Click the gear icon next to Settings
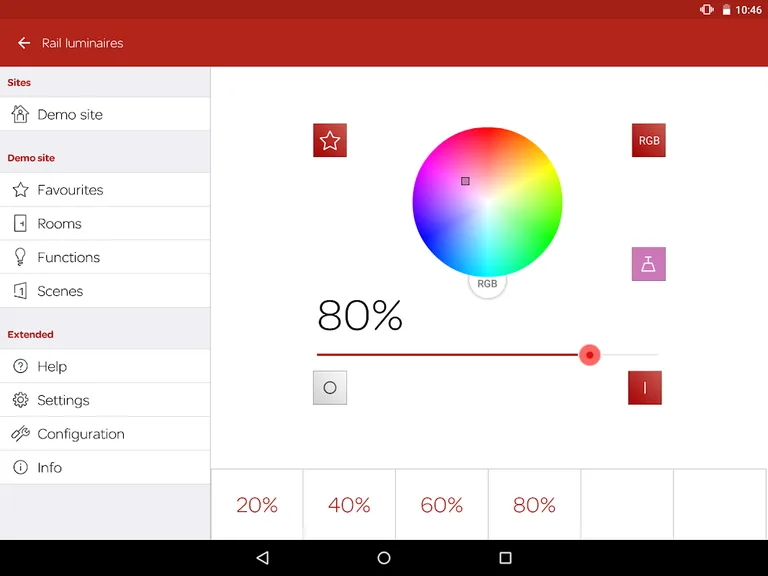Image resolution: width=768 pixels, height=576 pixels. coord(20,400)
